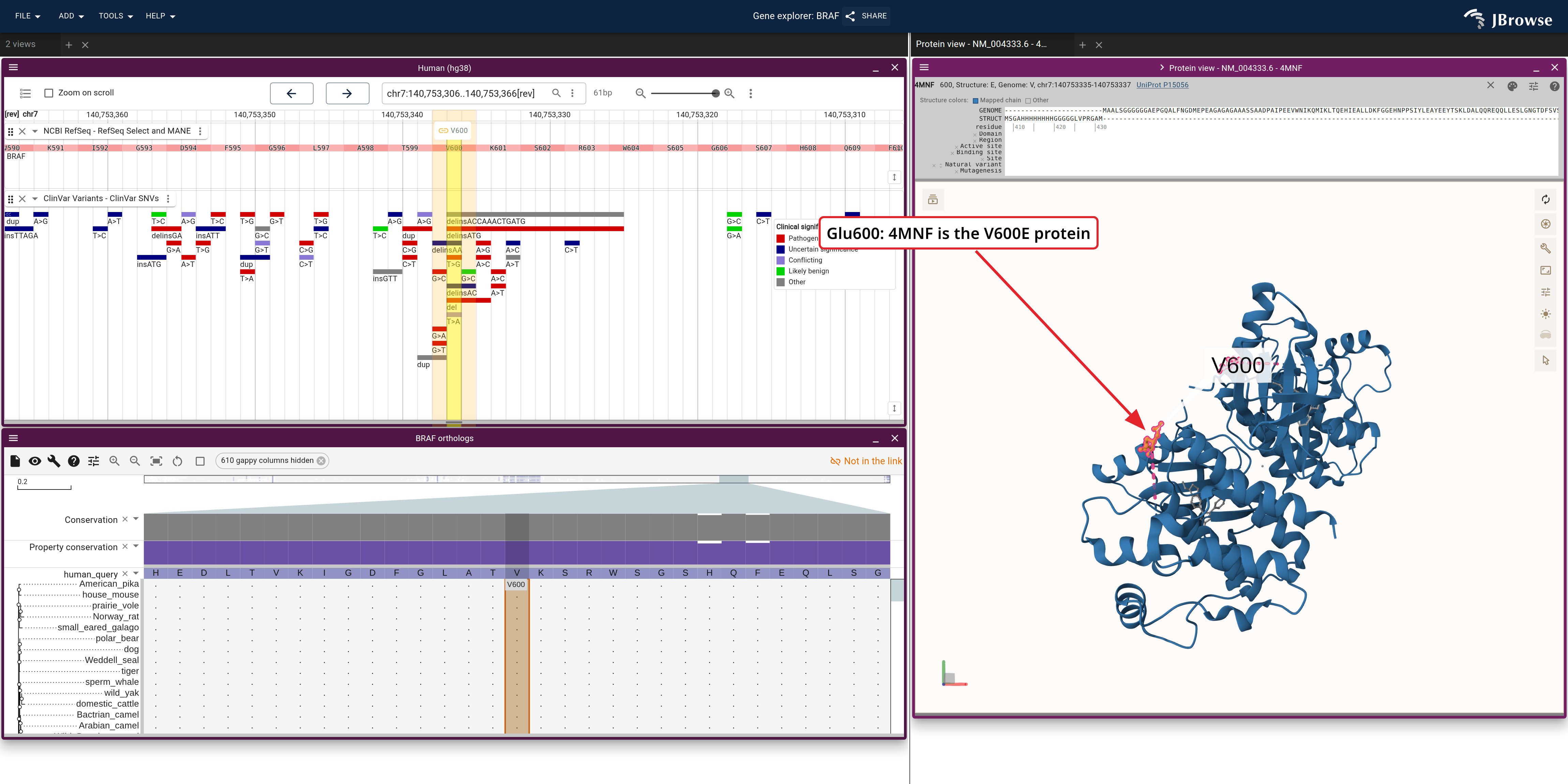Open help in BRAF orthologs toolbar
The image size is (1568, 784).
click(74, 461)
